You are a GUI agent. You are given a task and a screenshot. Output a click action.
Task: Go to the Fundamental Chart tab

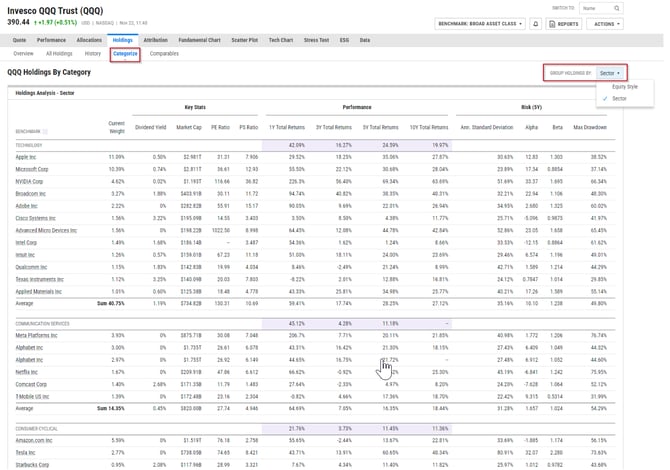tap(201, 41)
